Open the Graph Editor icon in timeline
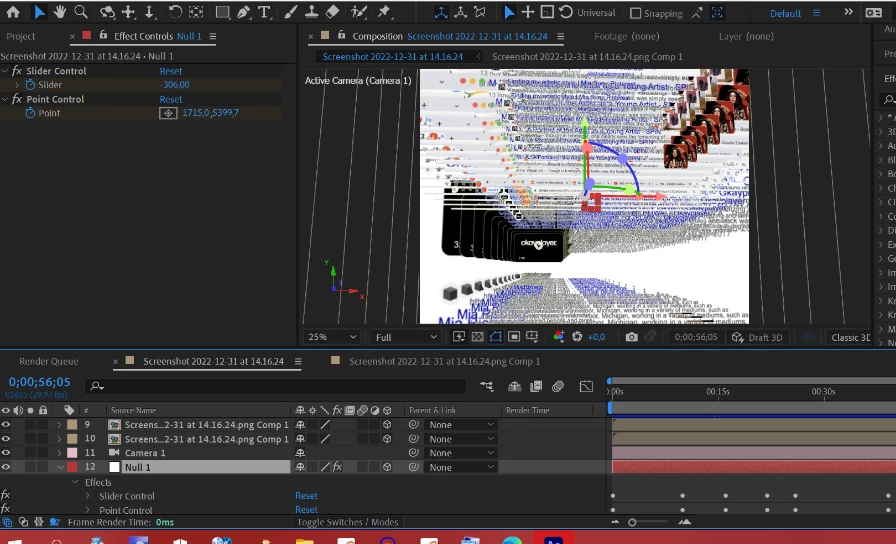Image resolution: width=896 pixels, height=544 pixels. pos(586,387)
